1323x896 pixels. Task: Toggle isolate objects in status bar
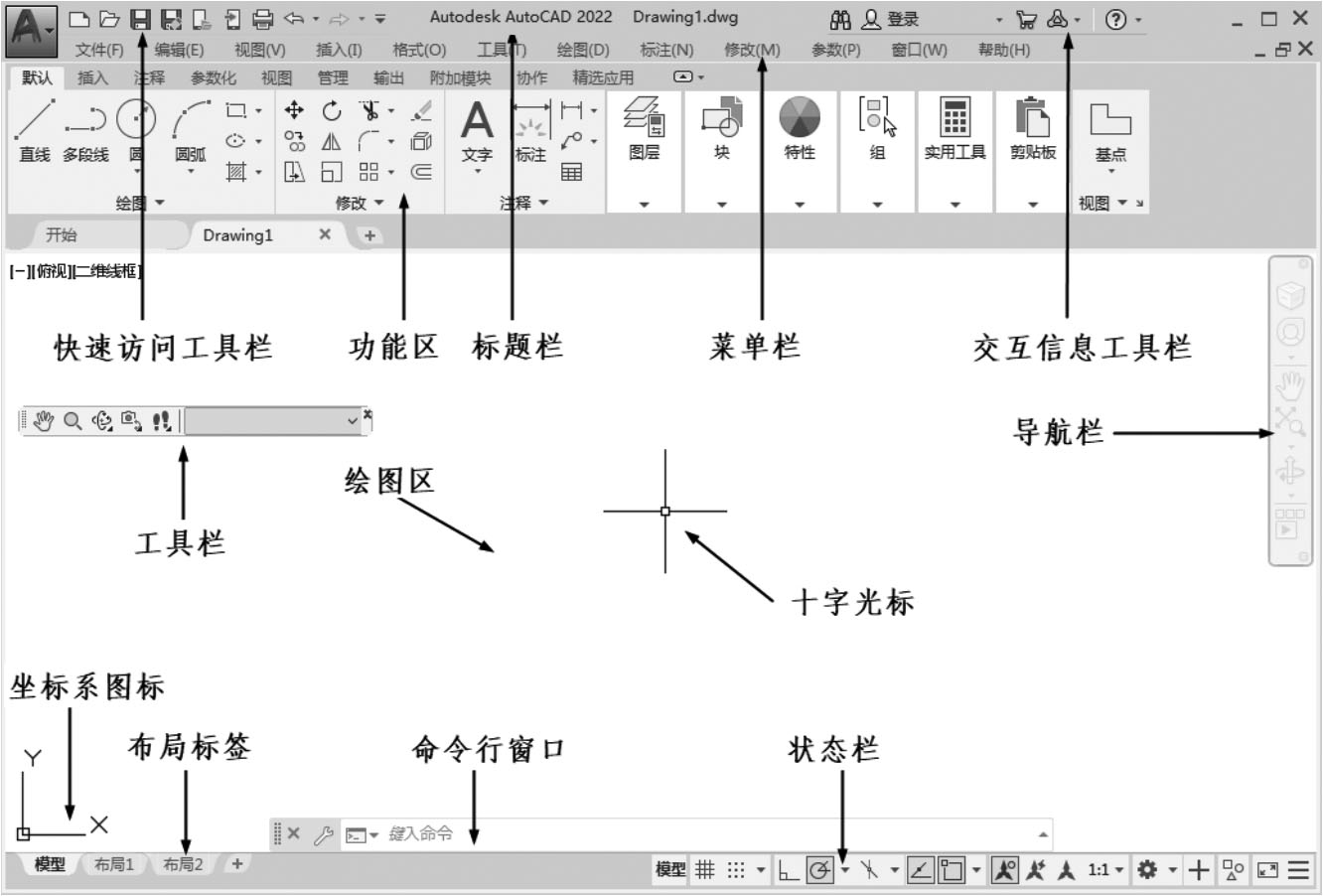[1234, 870]
